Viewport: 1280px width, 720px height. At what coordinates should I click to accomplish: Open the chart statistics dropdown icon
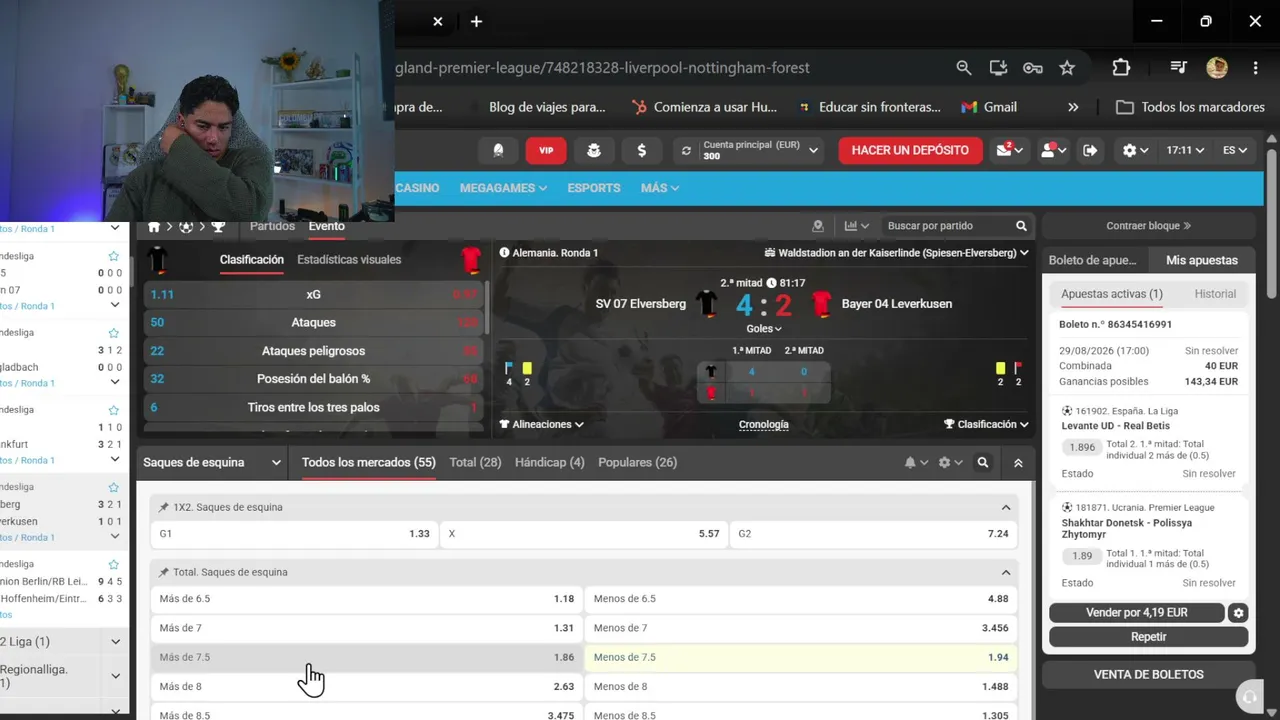click(857, 226)
